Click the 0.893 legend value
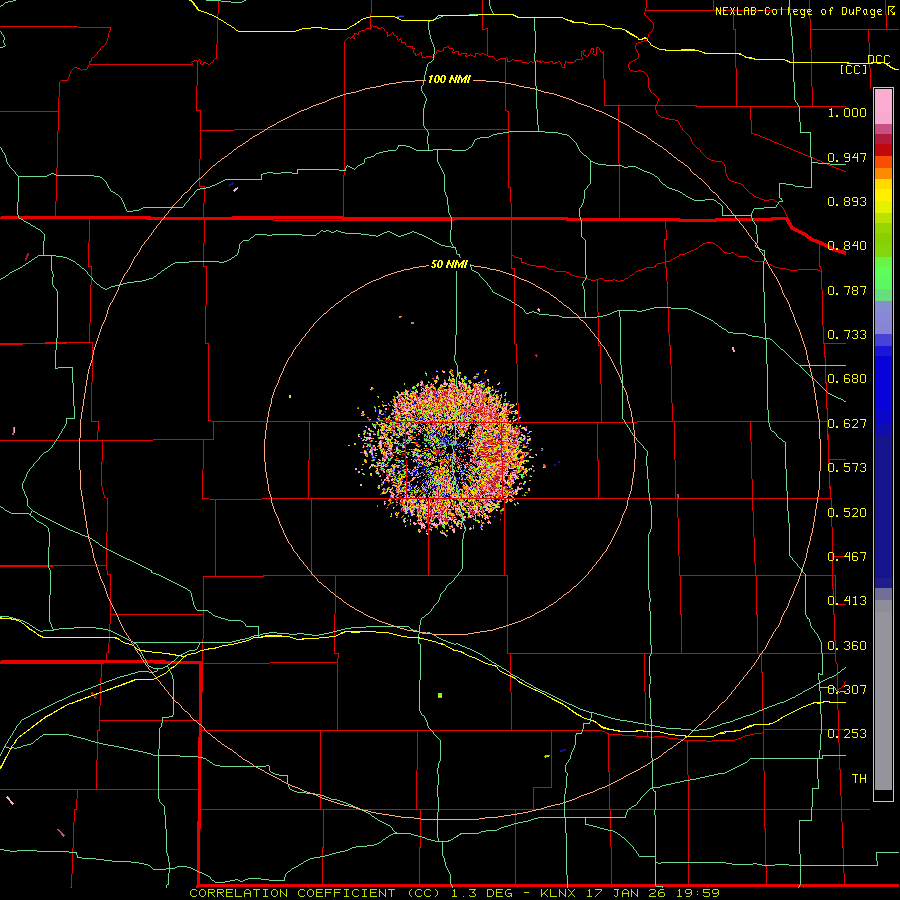Screen dimensions: 900x900 pyautogui.click(x=847, y=201)
